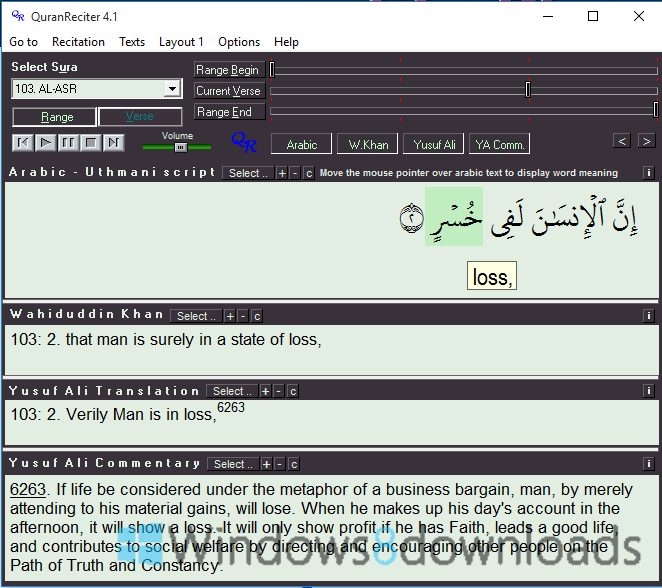Pause the recitation
This screenshot has height=588, width=662.
[x=68, y=143]
